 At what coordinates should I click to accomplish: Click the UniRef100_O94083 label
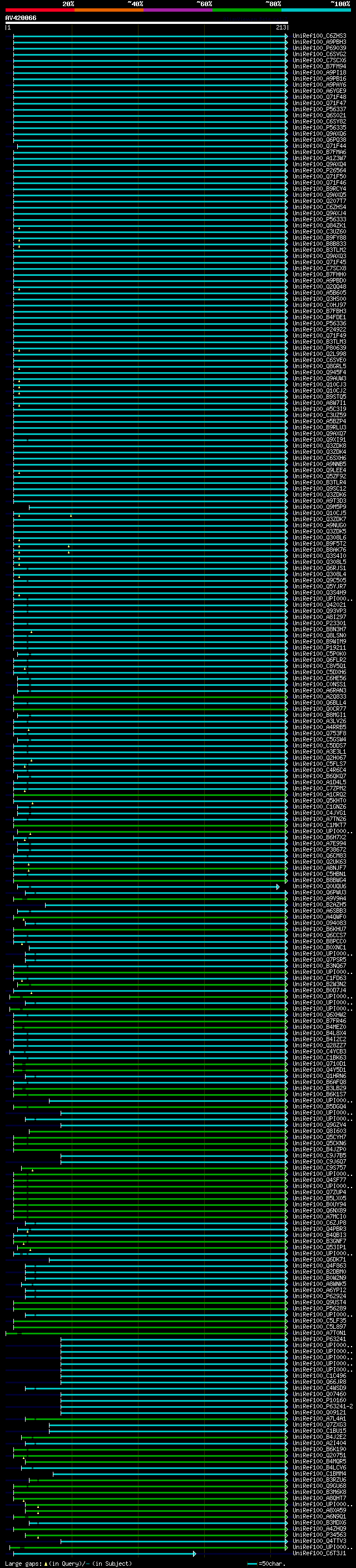tap(319, 923)
